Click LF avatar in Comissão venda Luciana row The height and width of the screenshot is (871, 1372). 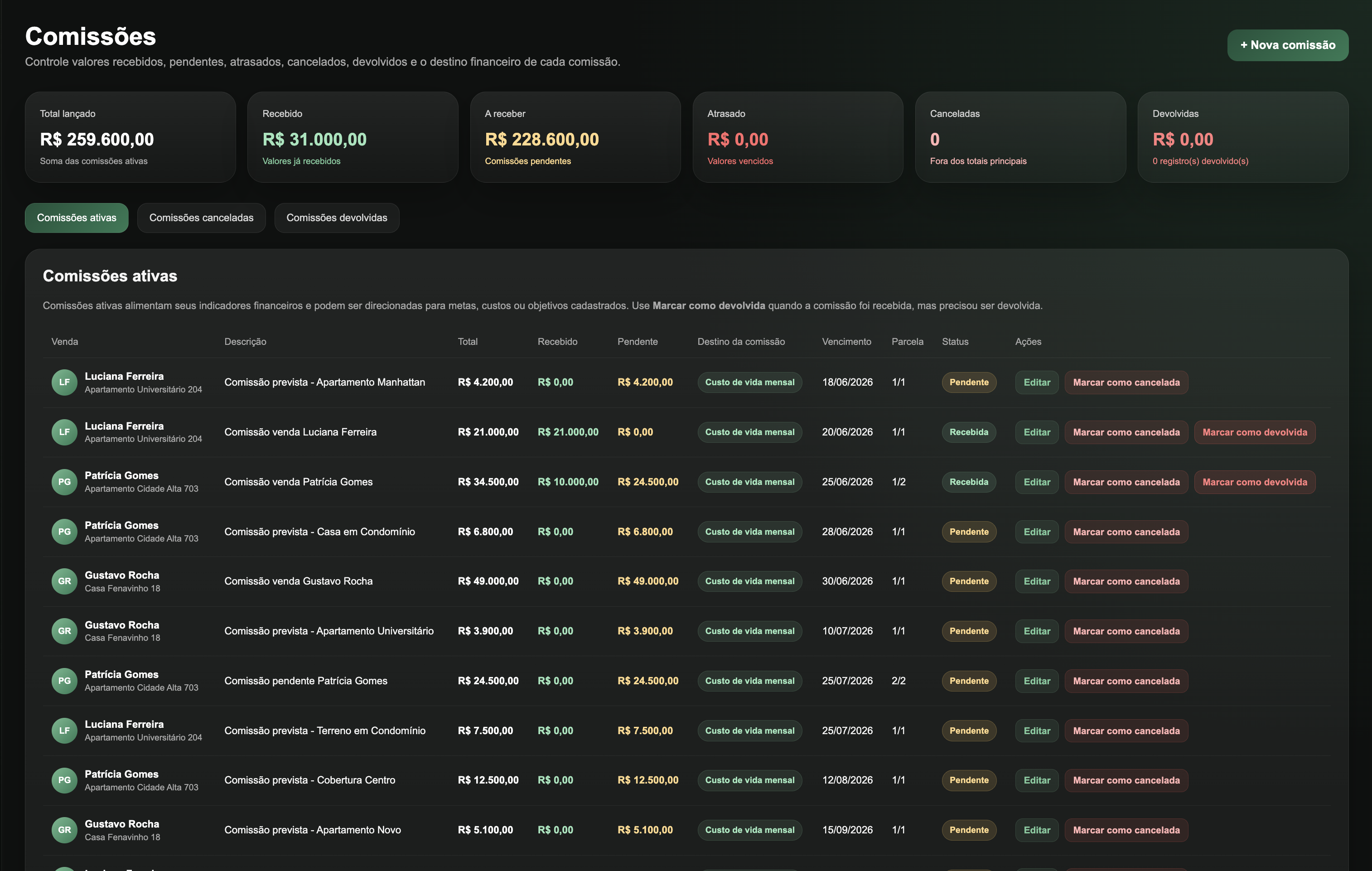pyautogui.click(x=64, y=432)
